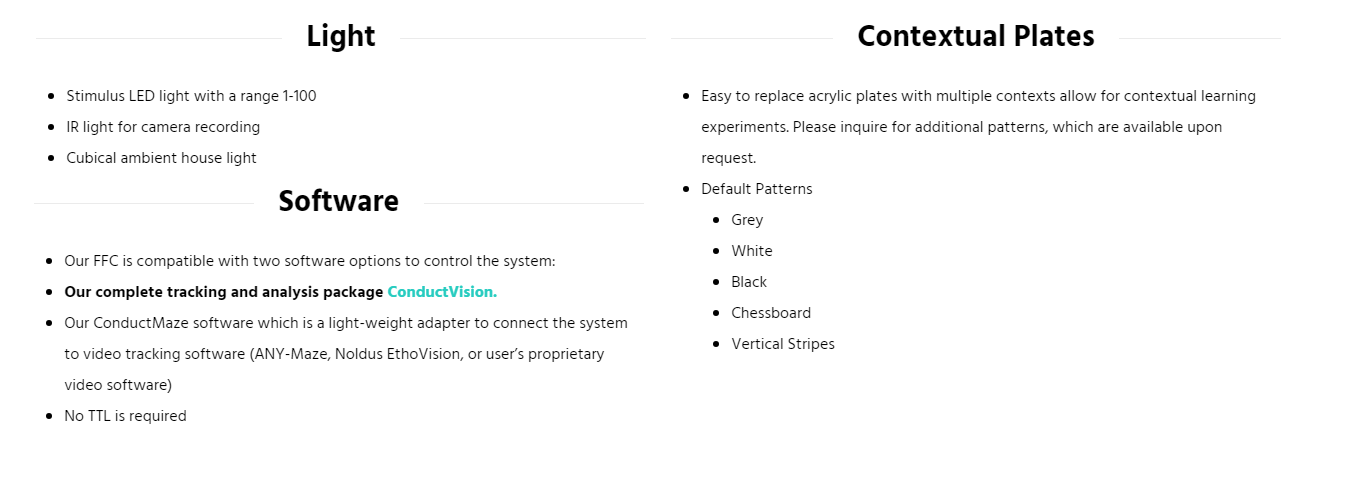
Task: Click the ANY-Maze, Noldus EthoVision text line
Action: (334, 354)
